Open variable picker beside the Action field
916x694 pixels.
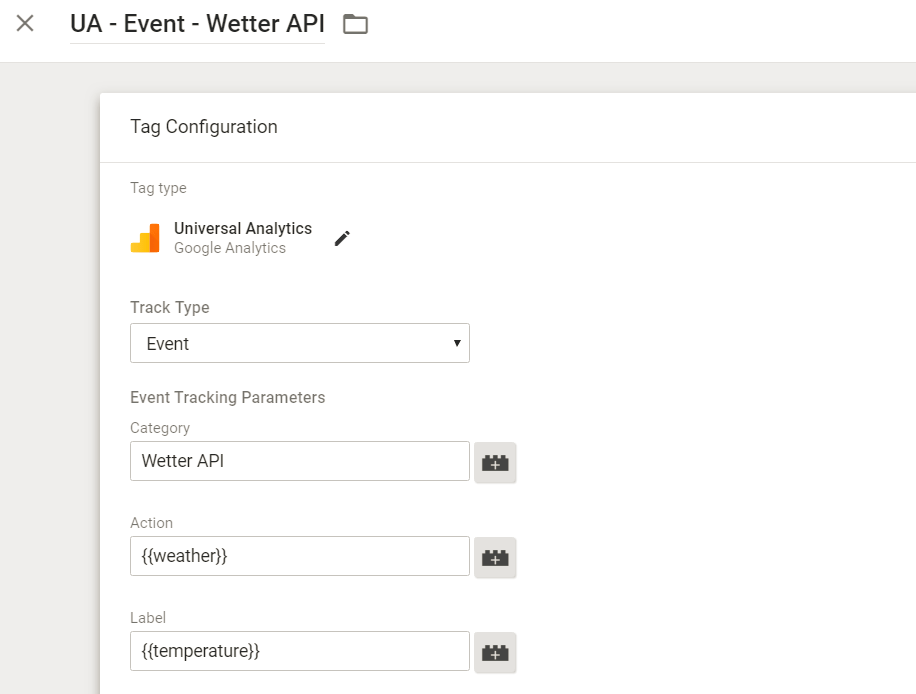[495, 557]
